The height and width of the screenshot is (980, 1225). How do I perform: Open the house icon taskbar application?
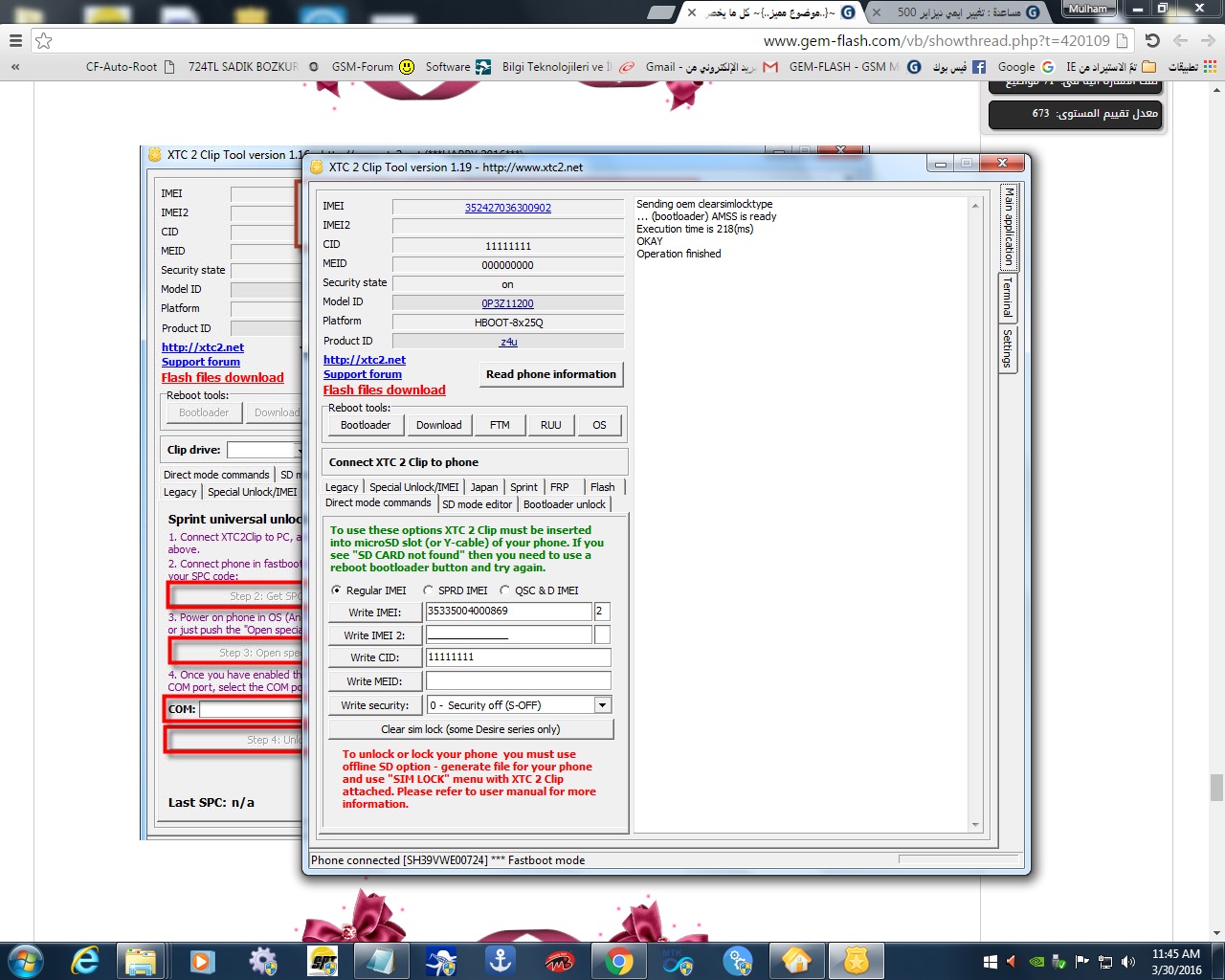coord(796,960)
